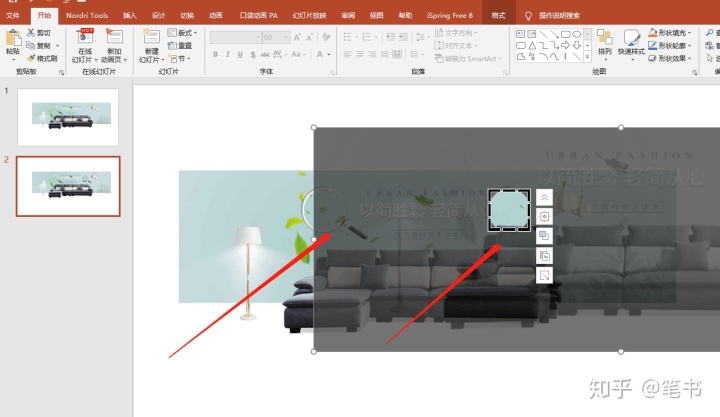The width and height of the screenshot is (720, 417).
Task: Click the clear formatting eraser icon
Action: [326, 37]
